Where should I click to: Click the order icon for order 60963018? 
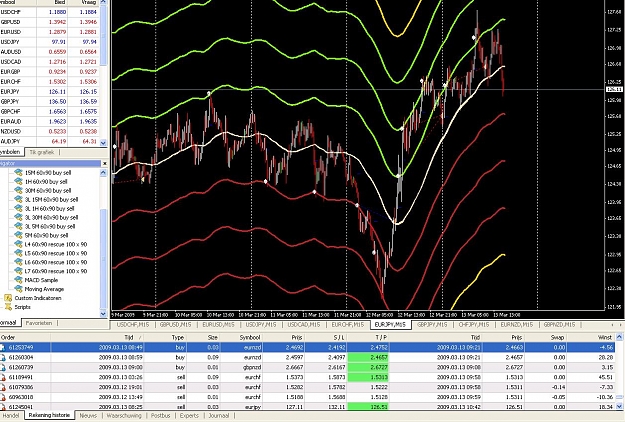tap(3, 397)
